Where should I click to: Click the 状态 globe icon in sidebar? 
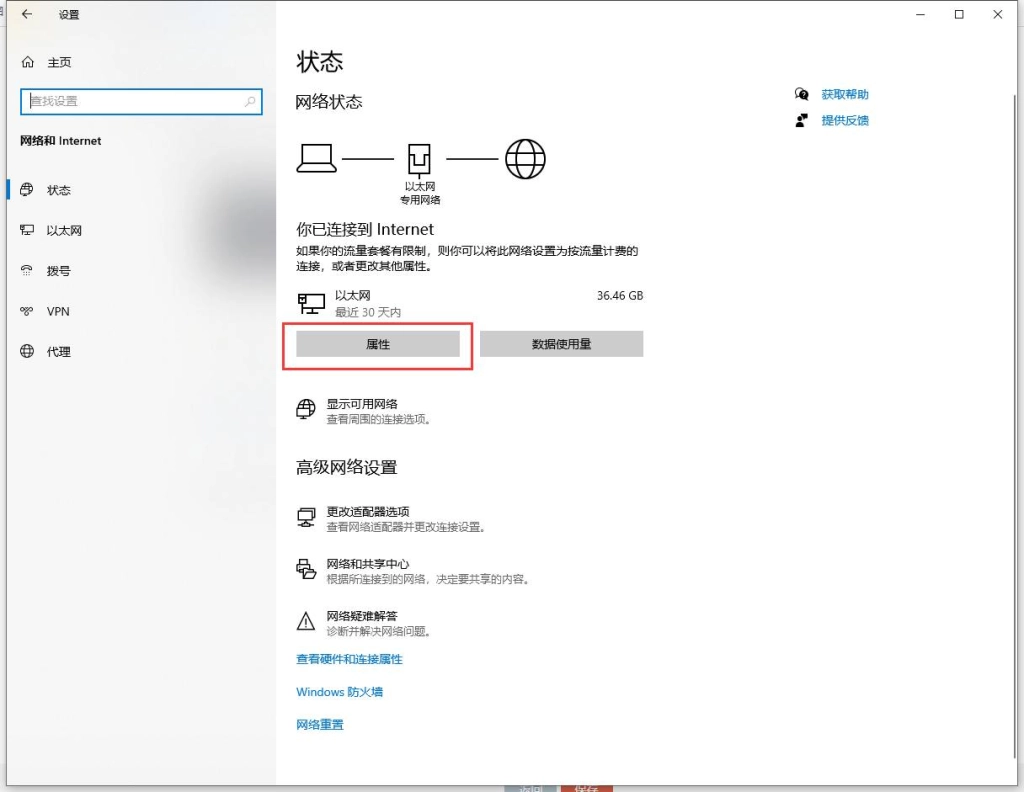(27, 190)
